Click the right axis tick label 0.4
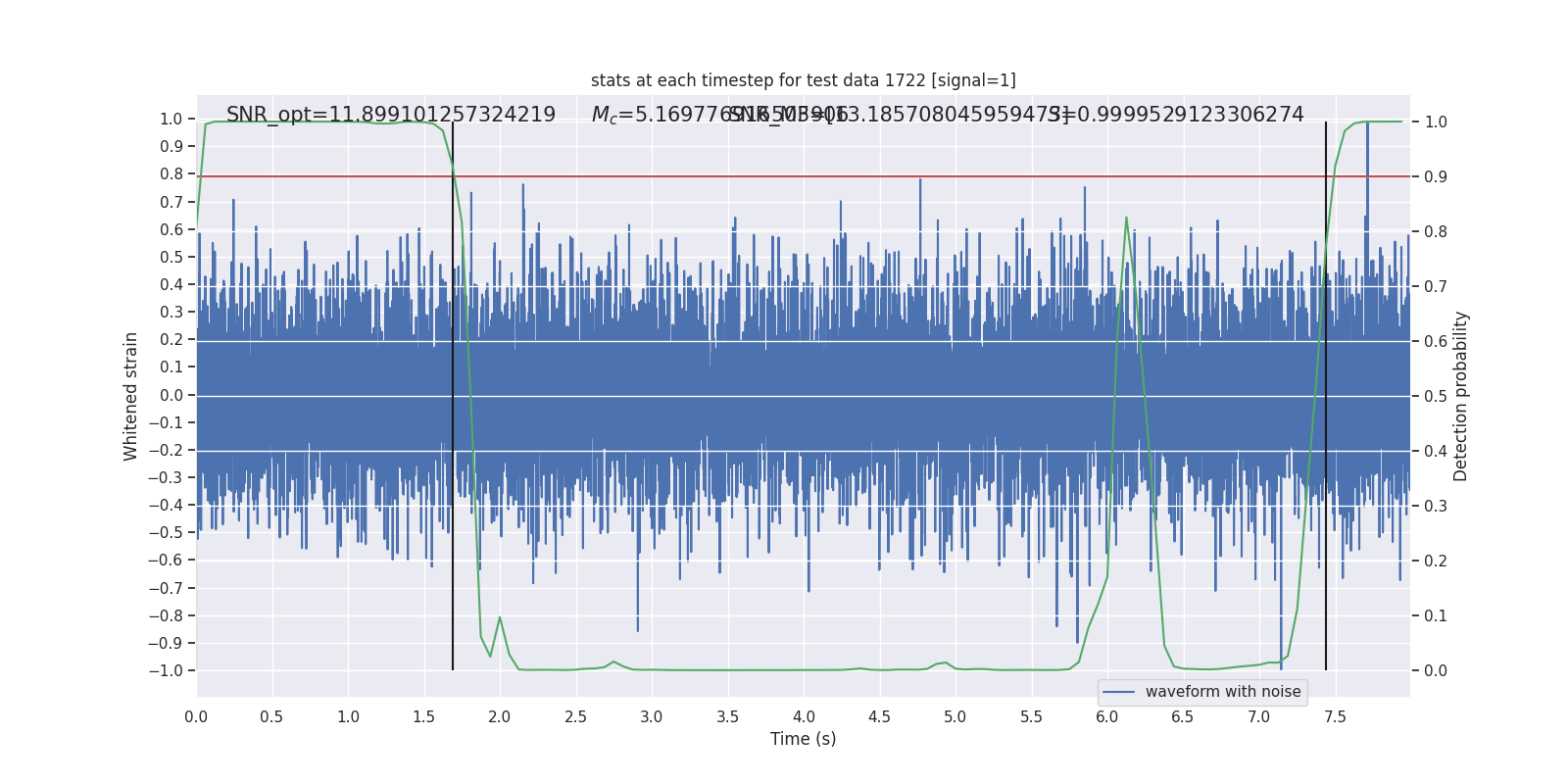 coord(1436,452)
